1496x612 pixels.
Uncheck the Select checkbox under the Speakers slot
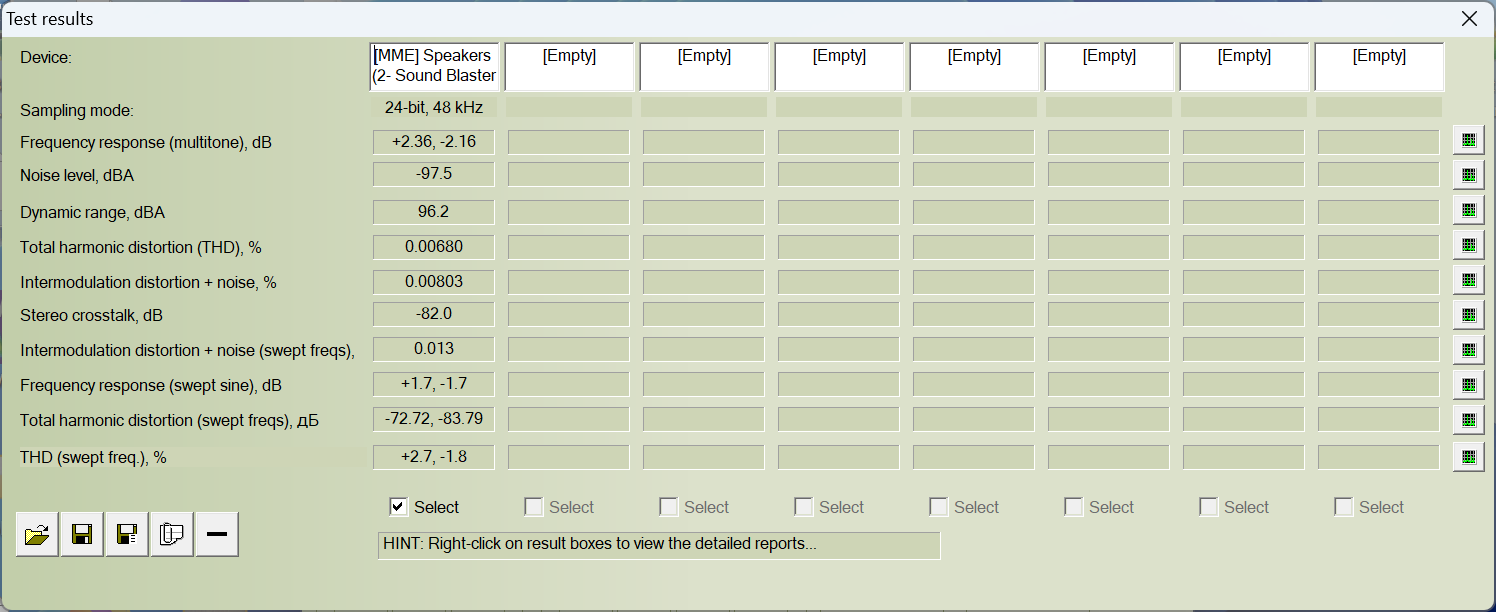[x=398, y=507]
